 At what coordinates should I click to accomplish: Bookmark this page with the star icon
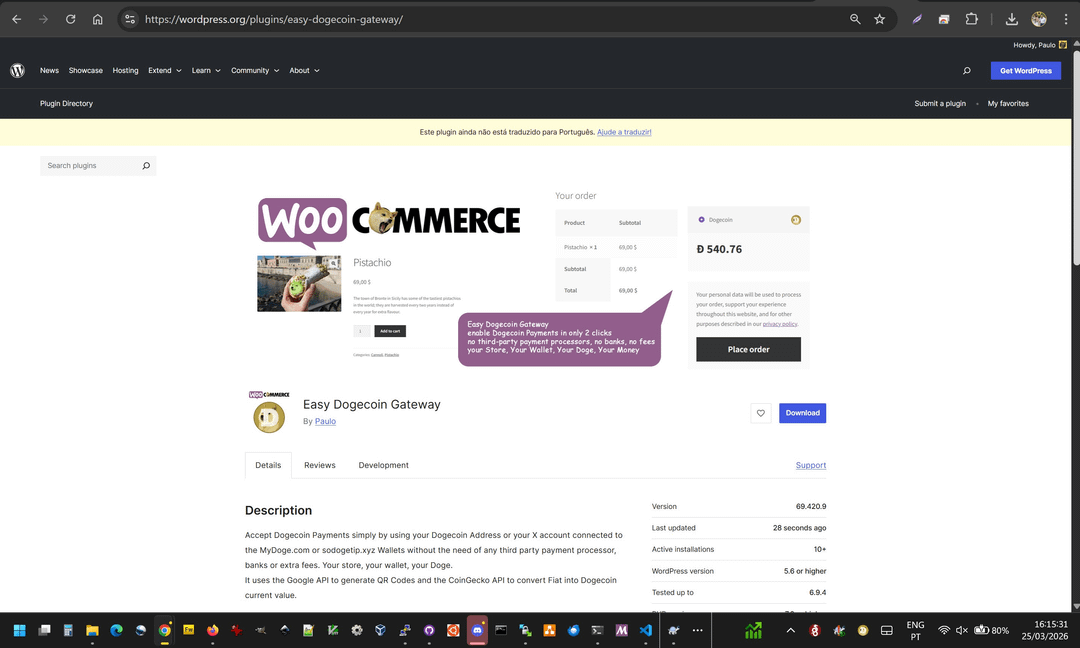tap(880, 19)
